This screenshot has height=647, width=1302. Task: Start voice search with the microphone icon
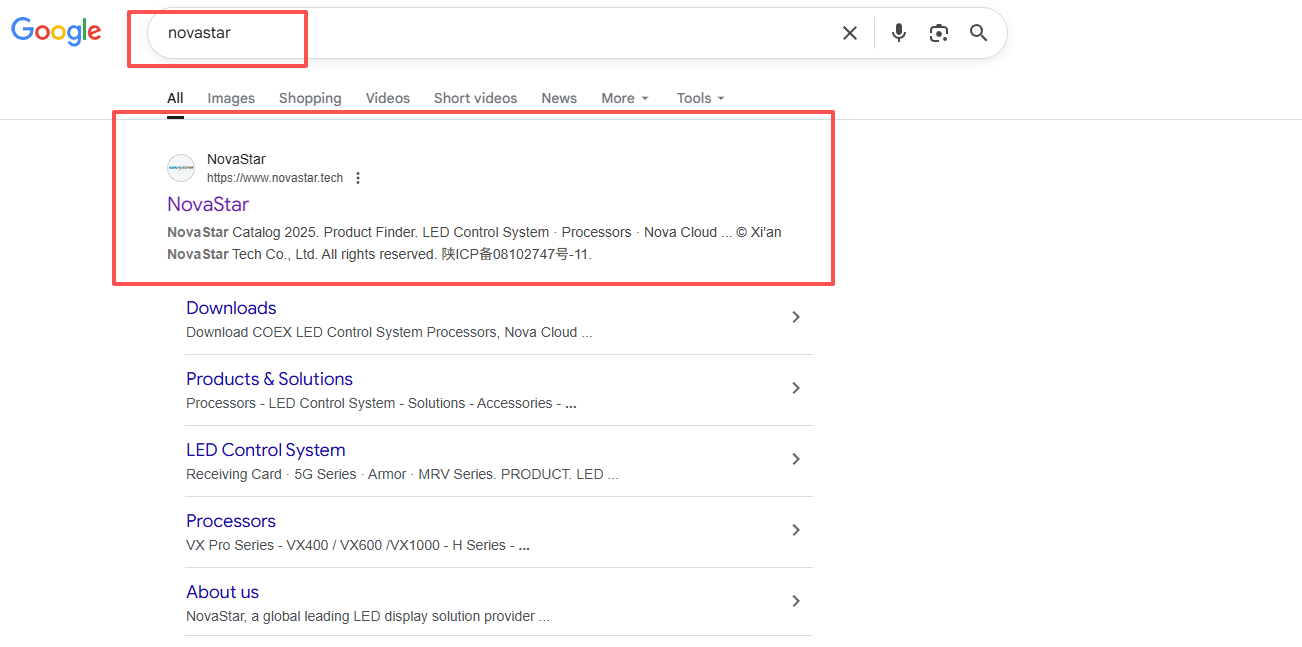point(899,33)
